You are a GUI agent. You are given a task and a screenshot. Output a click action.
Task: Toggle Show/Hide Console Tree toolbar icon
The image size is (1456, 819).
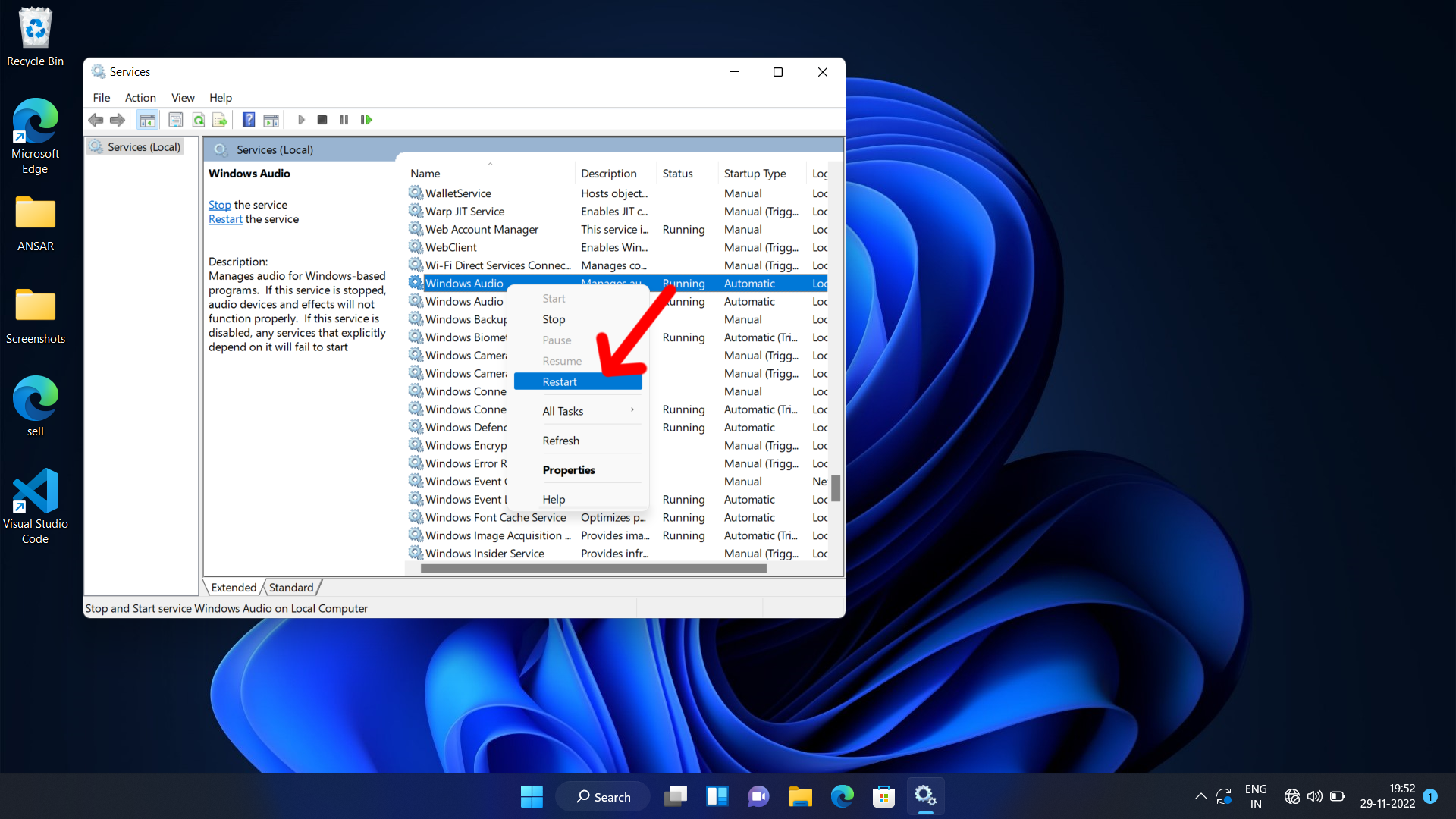tap(148, 120)
